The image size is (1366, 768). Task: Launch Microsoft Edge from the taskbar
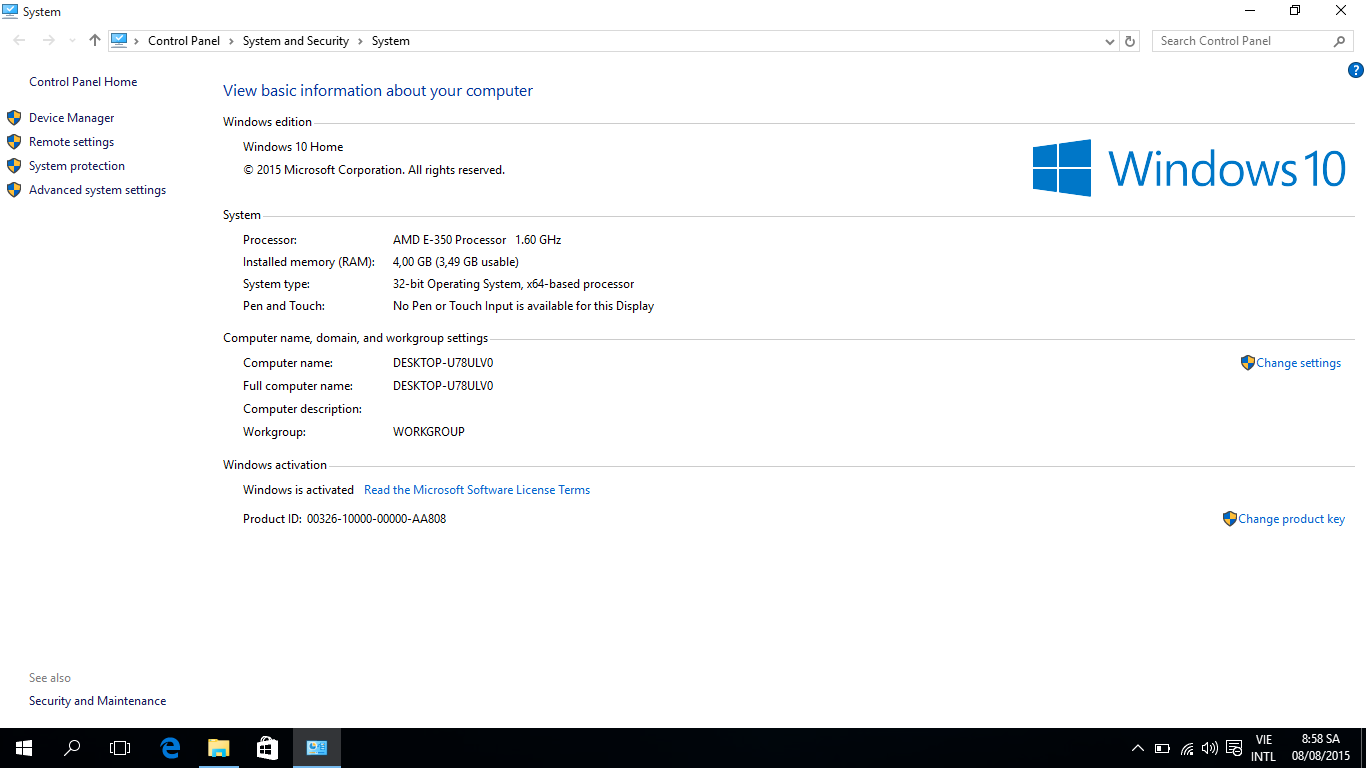170,748
